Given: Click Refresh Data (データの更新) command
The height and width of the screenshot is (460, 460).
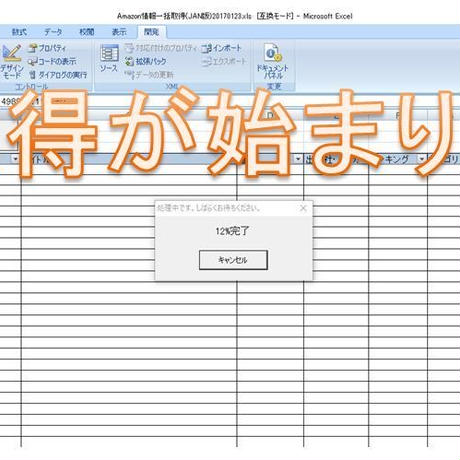Looking at the screenshot, I should (149, 75).
